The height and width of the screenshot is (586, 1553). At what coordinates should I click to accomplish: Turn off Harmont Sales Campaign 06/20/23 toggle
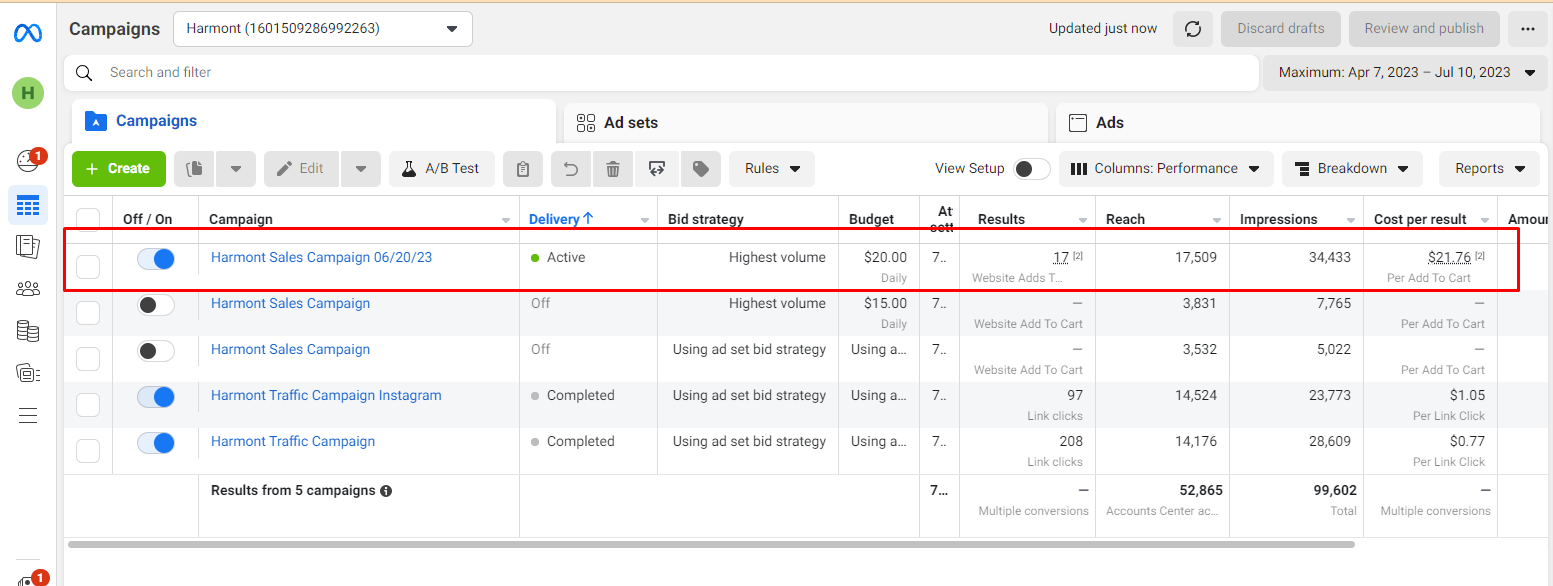[x=156, y=259]
